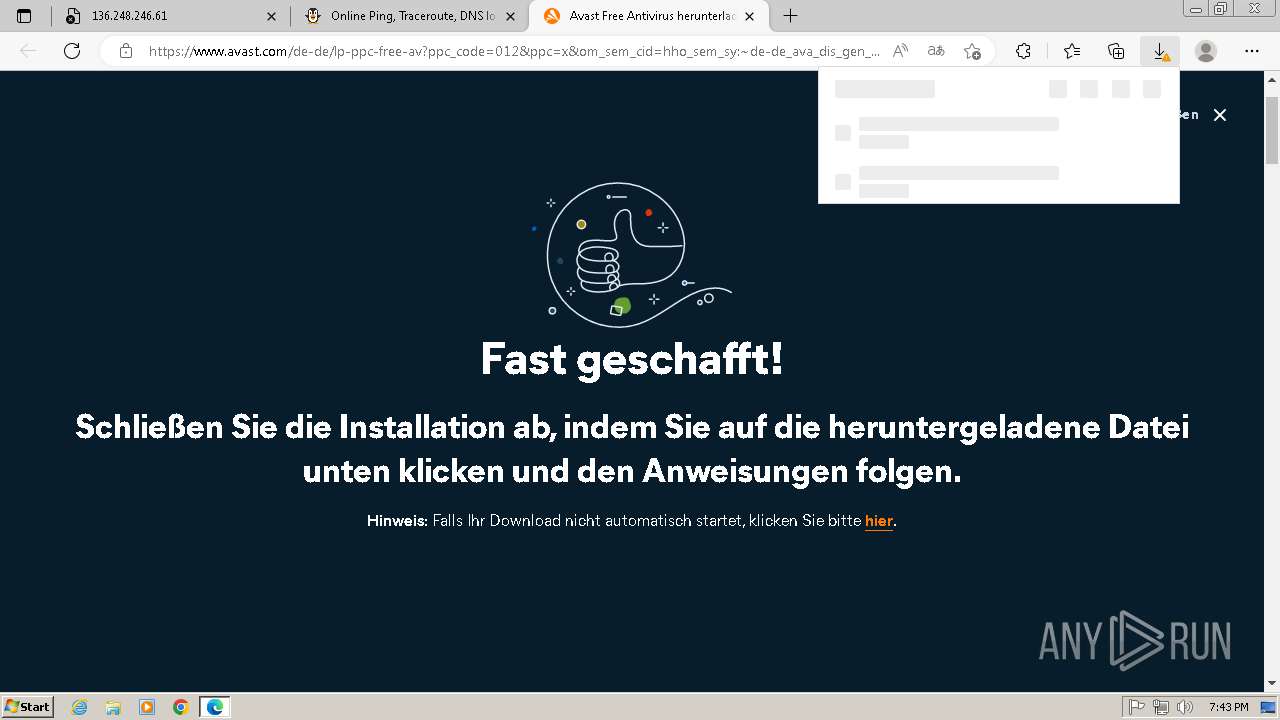Screen dimensions: 1280x720
Task: Launch Chrome from the taskbar
Action: coord(181,707)
